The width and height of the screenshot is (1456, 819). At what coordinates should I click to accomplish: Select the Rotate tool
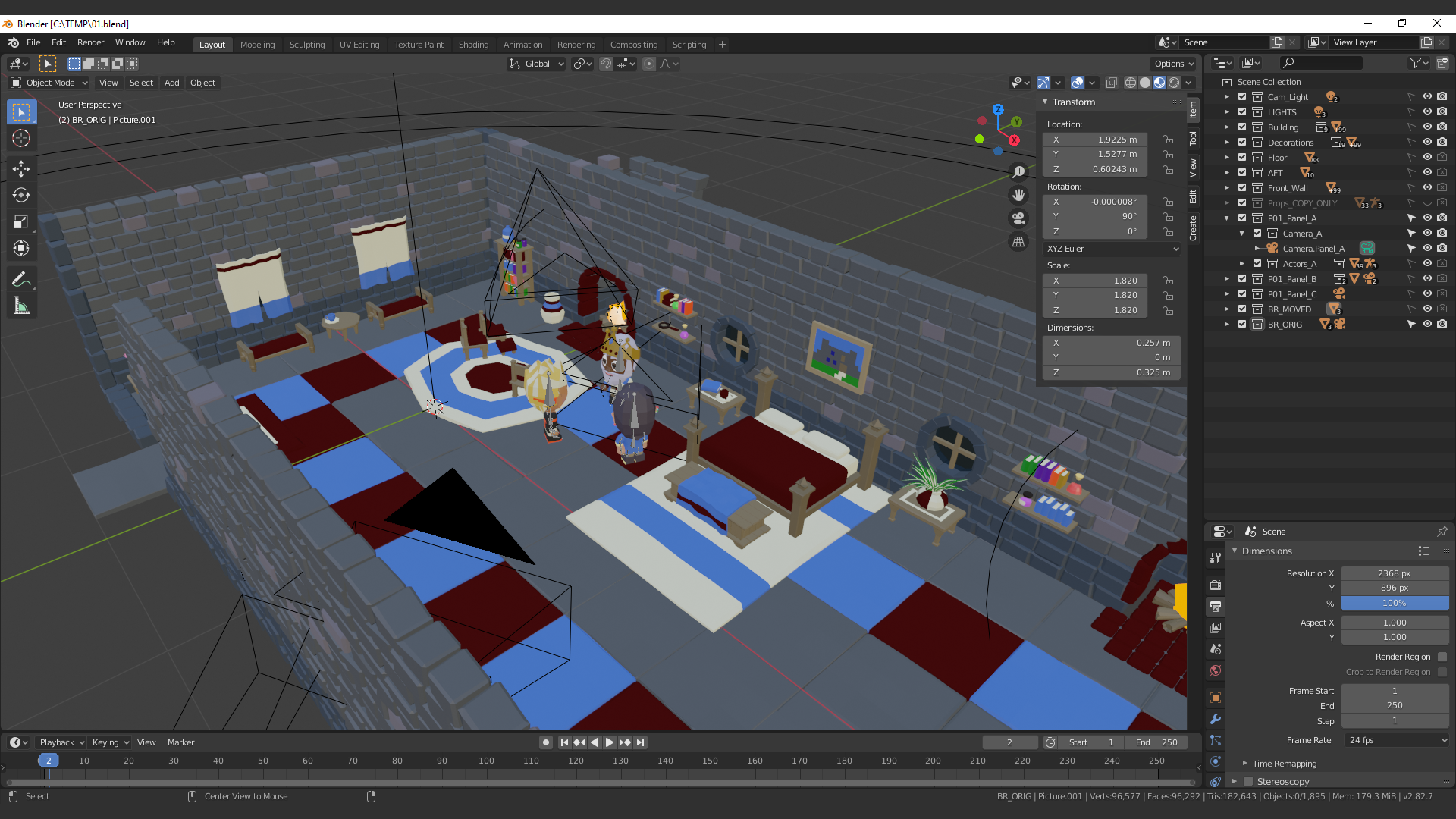[21, 196]
